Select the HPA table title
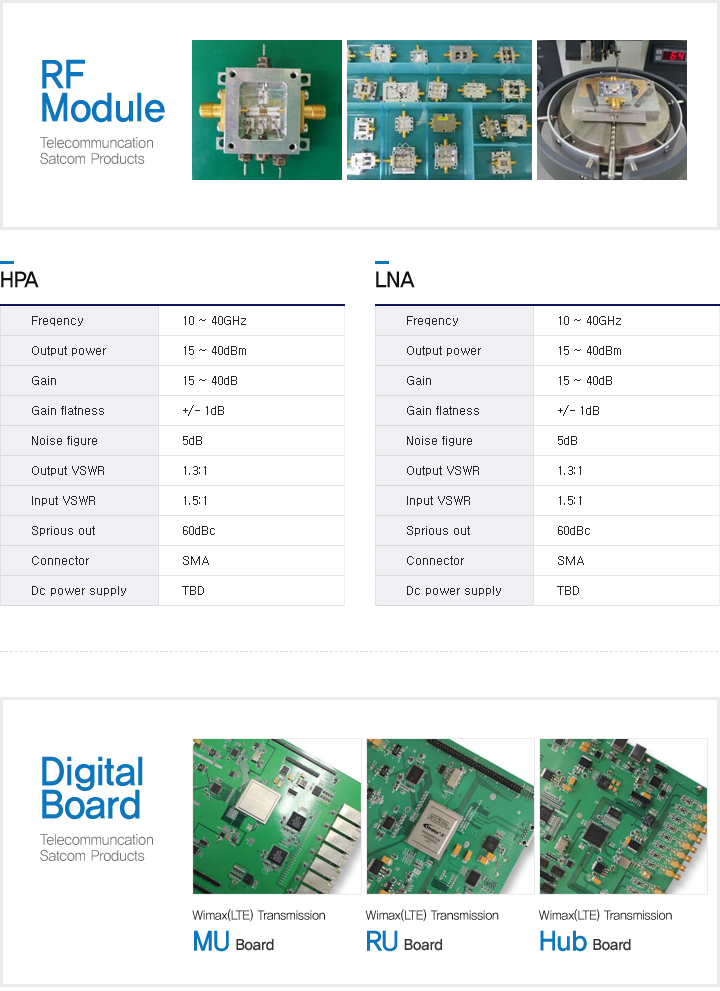This screenshot has height=991, width=720. click(x=20, y=281)
